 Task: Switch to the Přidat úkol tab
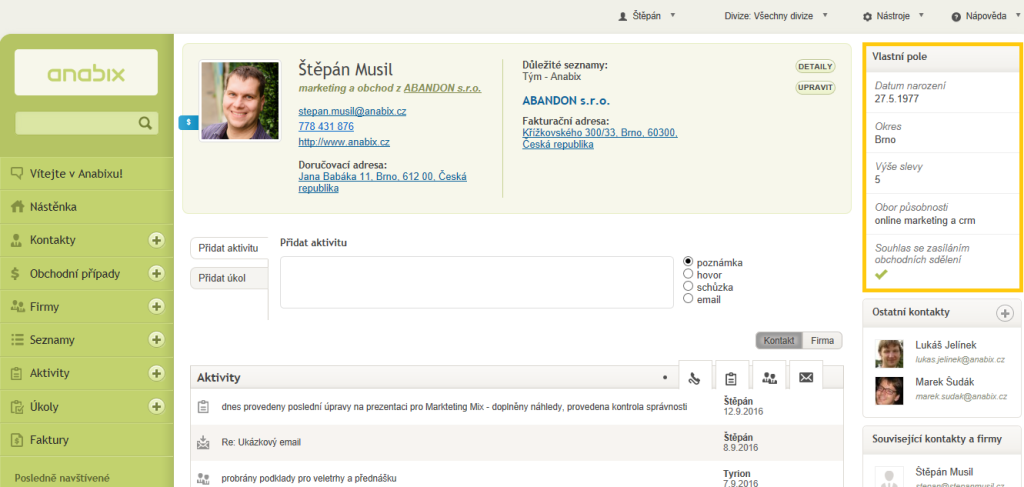[222, 277]
